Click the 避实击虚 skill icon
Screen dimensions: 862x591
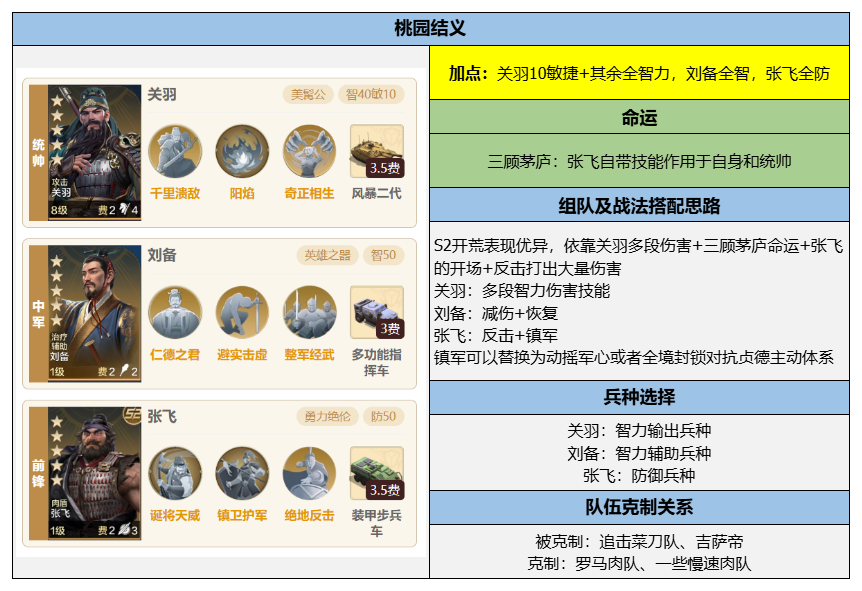coord(242,312)
